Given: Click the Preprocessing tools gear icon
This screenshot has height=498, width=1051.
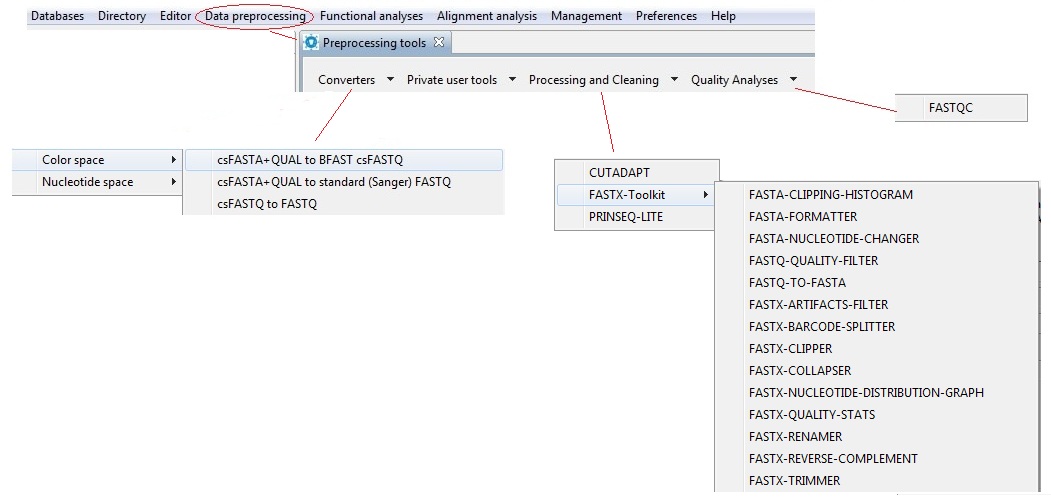Looking at the screenshot, I should (x=311, y=43).
